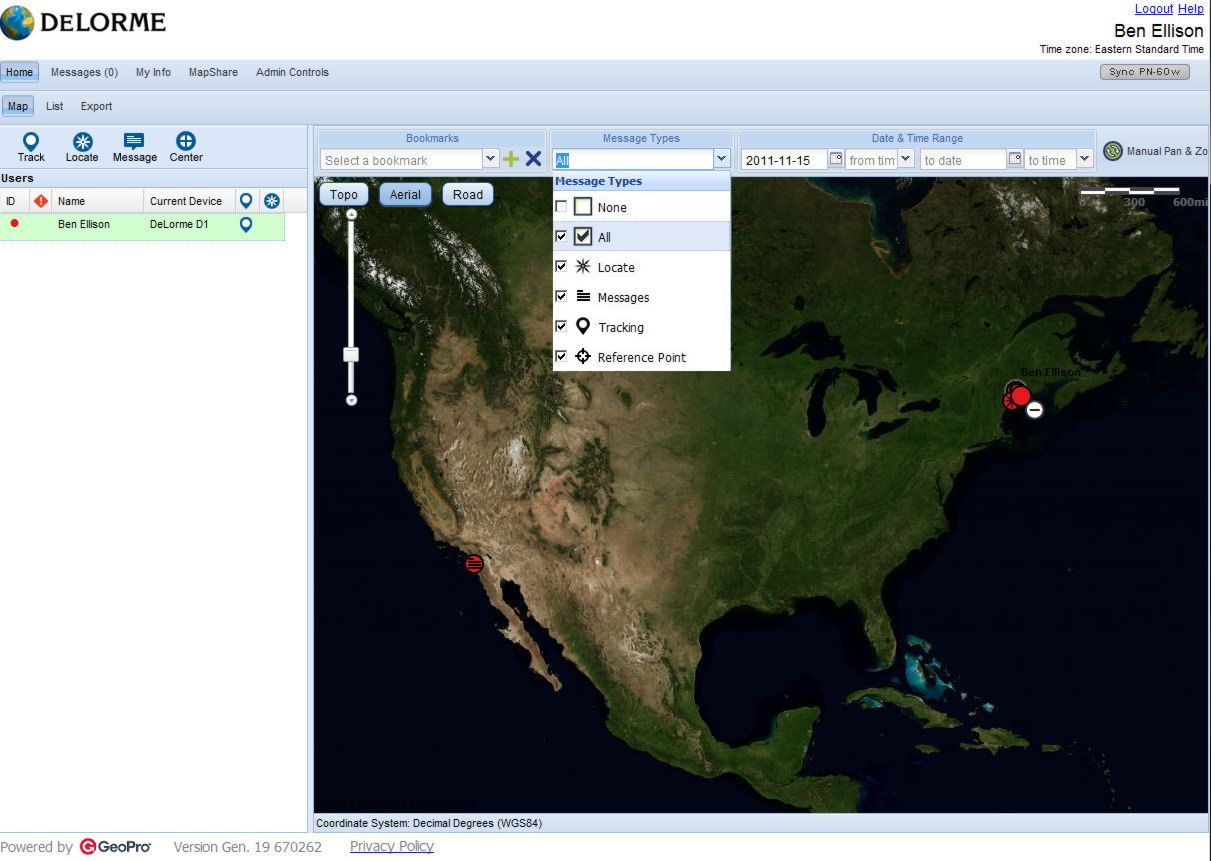Toggle the Messages type checkbox
The width and height of the screenshot is (1211, 861).
coord(561,297)
